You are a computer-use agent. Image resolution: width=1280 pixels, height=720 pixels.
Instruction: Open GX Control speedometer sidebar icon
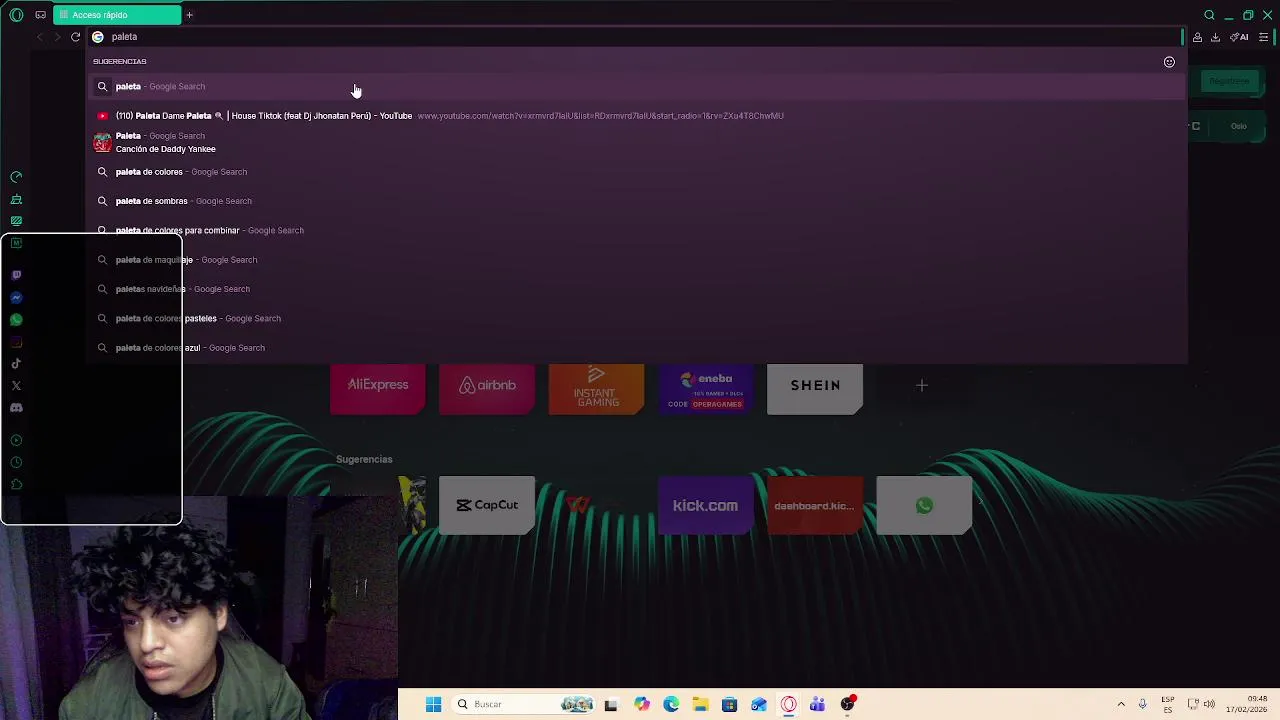(16, 177)
